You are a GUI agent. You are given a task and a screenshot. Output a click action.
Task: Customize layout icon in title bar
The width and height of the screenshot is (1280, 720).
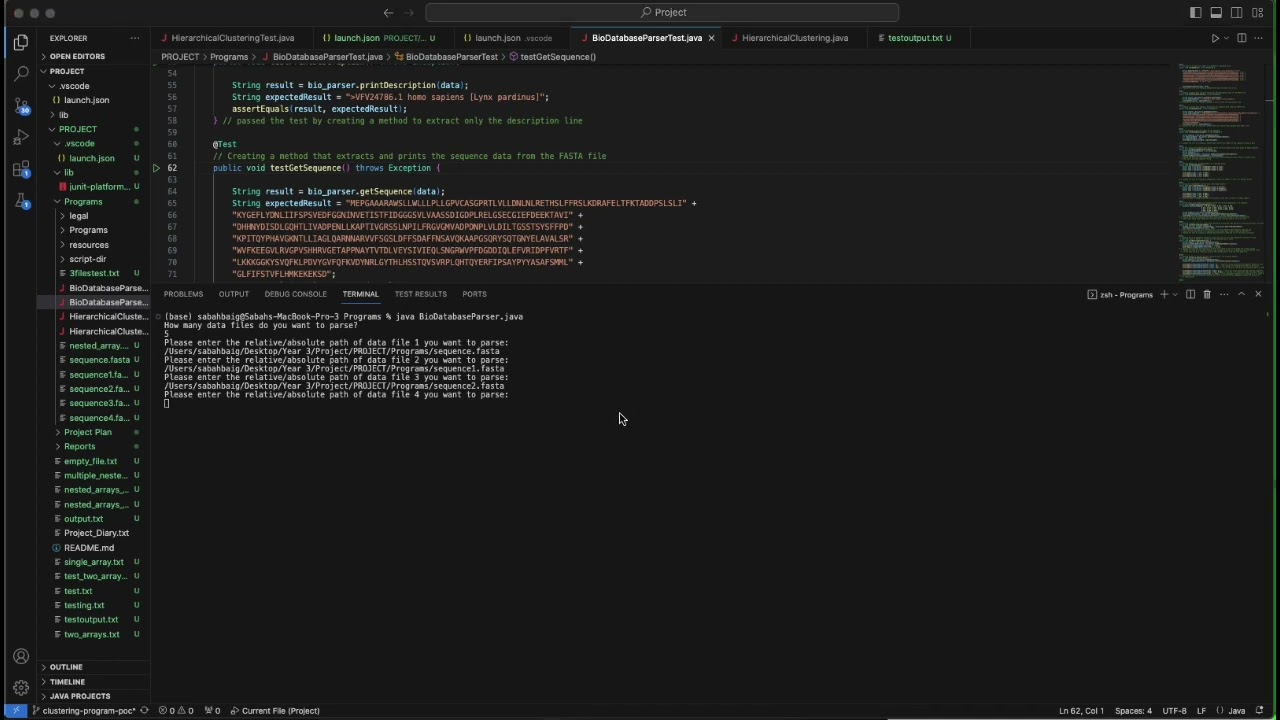pyautogui.click(x=1258, y=12)
